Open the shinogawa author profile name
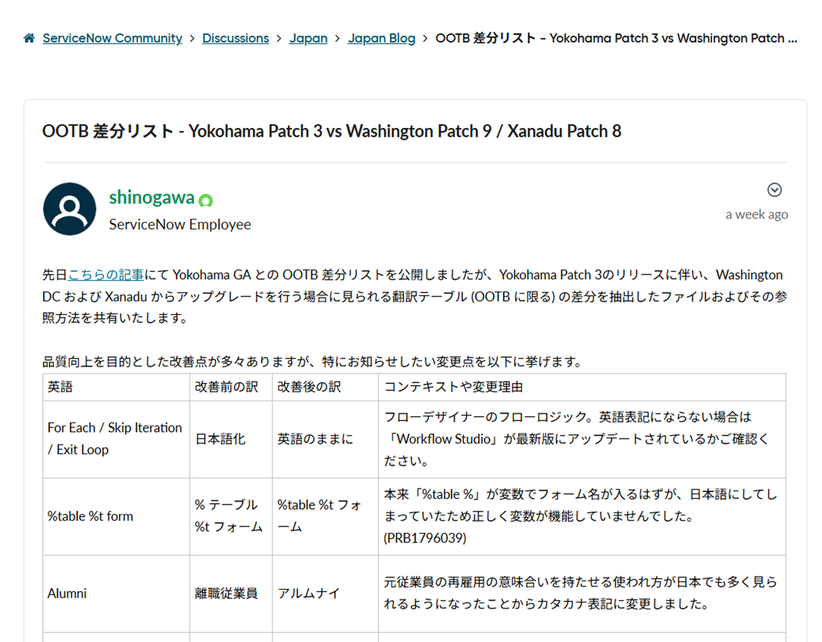The height and width of the screenshot is (642, 822). tap(152, 198)
